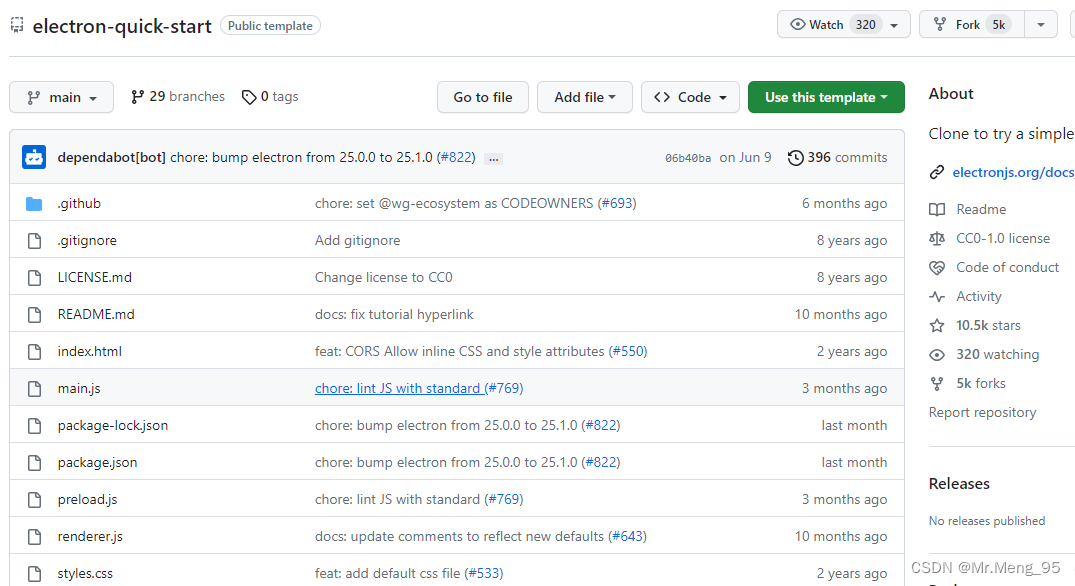Viewport: 1075px width, 586px height.
Task: Expand the commit message ellipsis button
Action: tap(494, 159)
